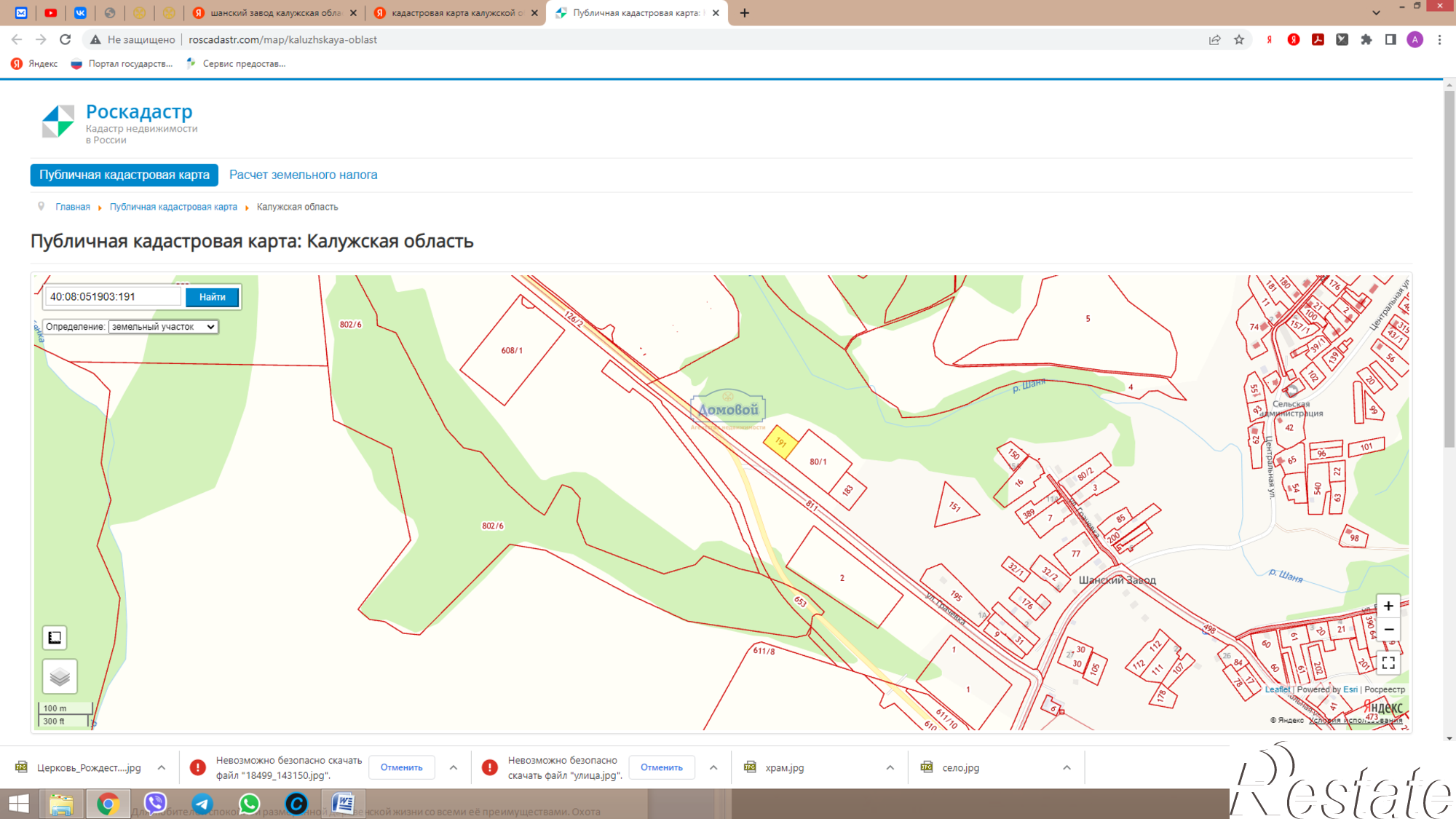Open WhatsApp from taskbar
Image resolution: width=1456 pixels, height=819 pixels.
pos(249,804)
